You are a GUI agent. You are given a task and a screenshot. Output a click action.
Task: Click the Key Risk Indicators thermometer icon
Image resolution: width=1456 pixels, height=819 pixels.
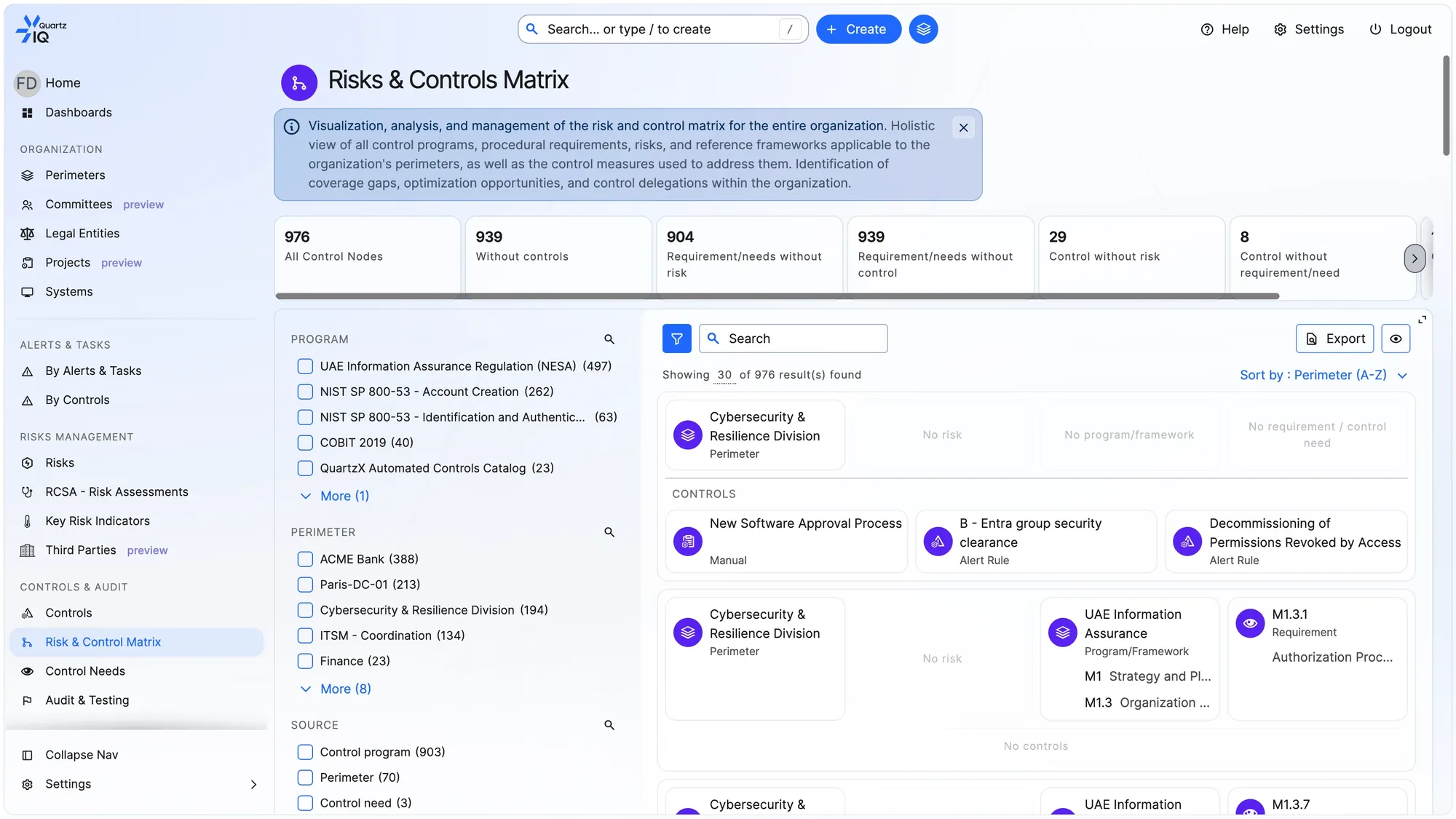click(27, 521)
